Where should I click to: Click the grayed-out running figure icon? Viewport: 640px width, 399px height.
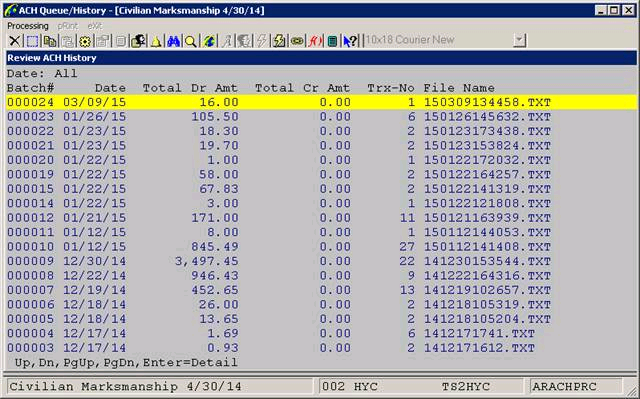[227, 41]
